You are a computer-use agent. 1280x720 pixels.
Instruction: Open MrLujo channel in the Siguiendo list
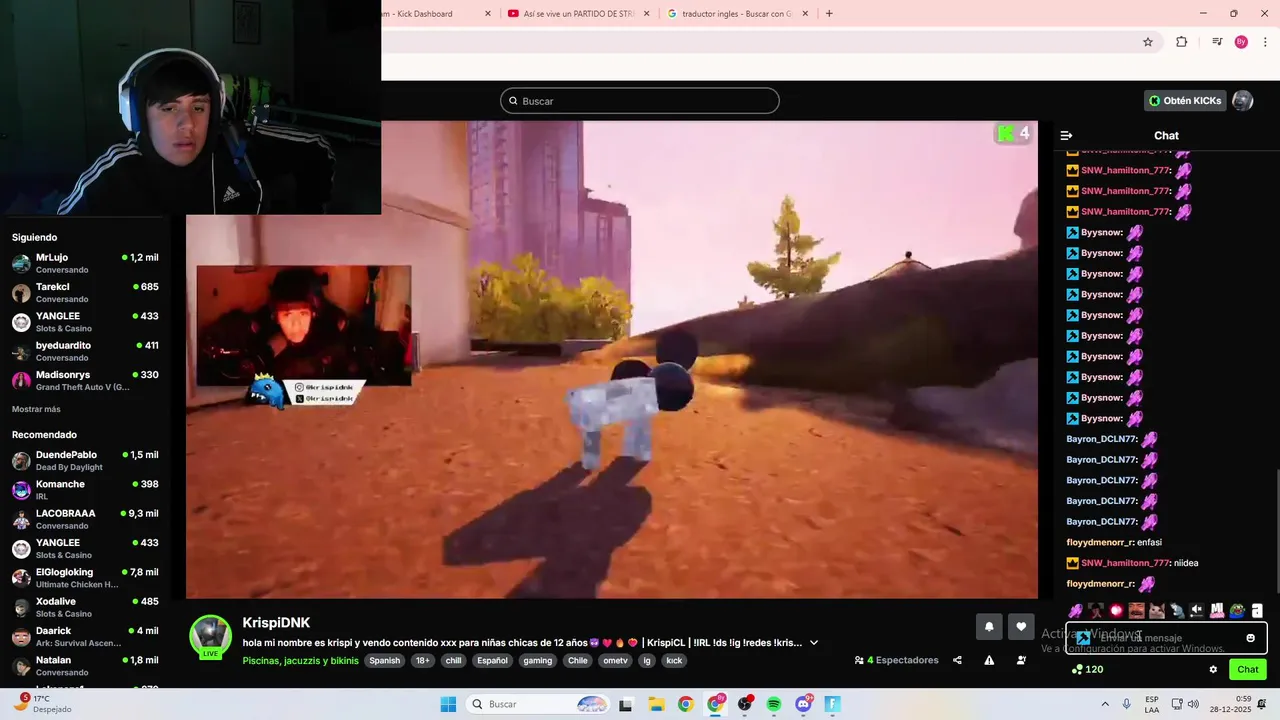85,263
